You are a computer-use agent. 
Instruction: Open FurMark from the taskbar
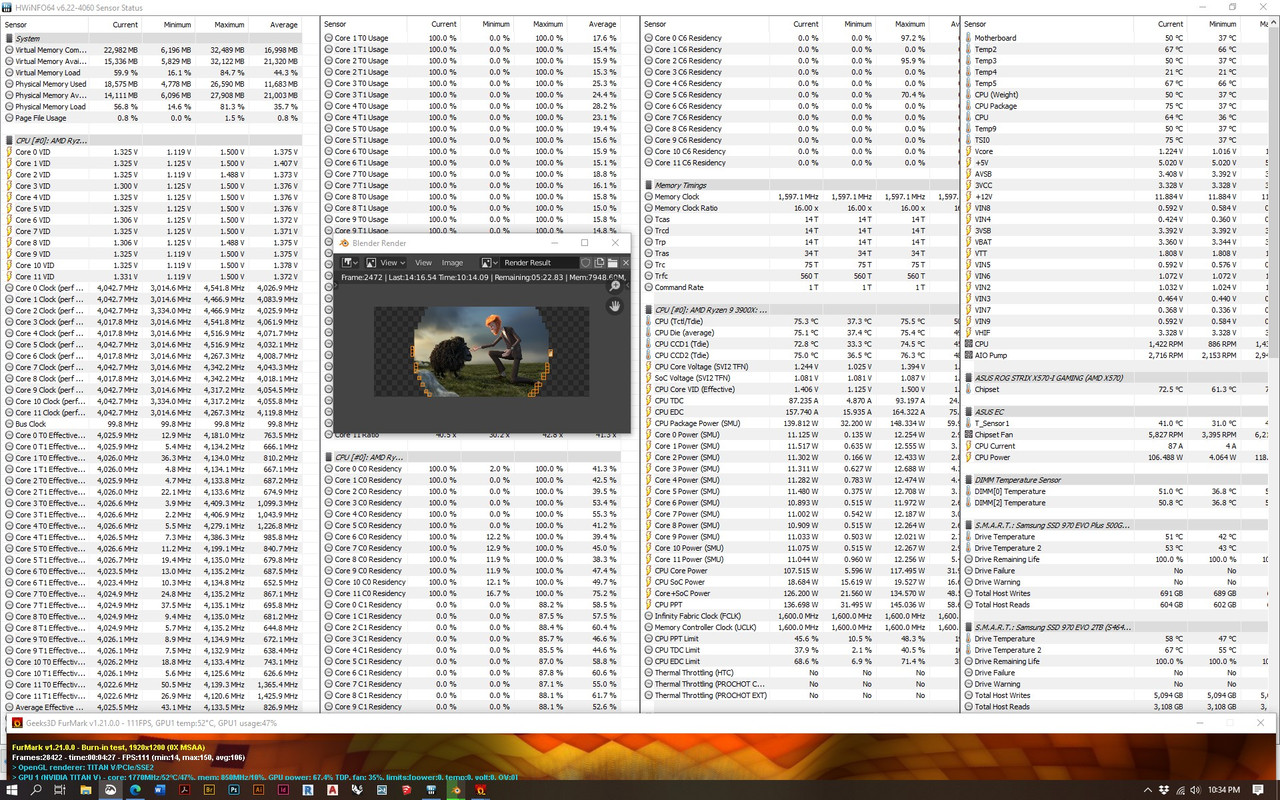479,790
